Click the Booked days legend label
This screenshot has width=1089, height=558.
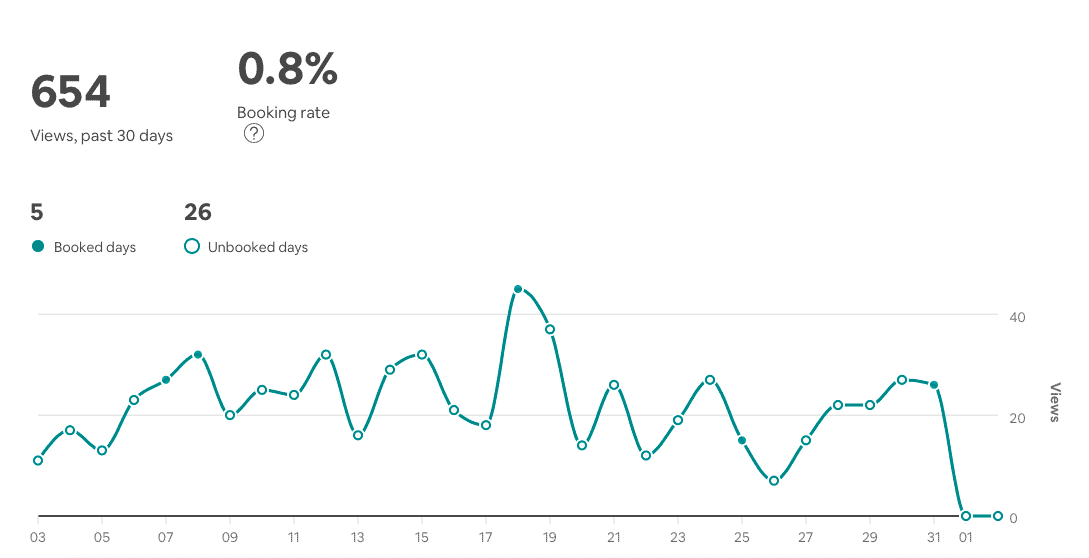pyautogui.click(x=95, y=247)
